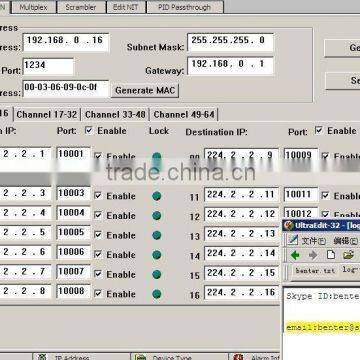Uncheck Enable for port 10009

point(325,156)
